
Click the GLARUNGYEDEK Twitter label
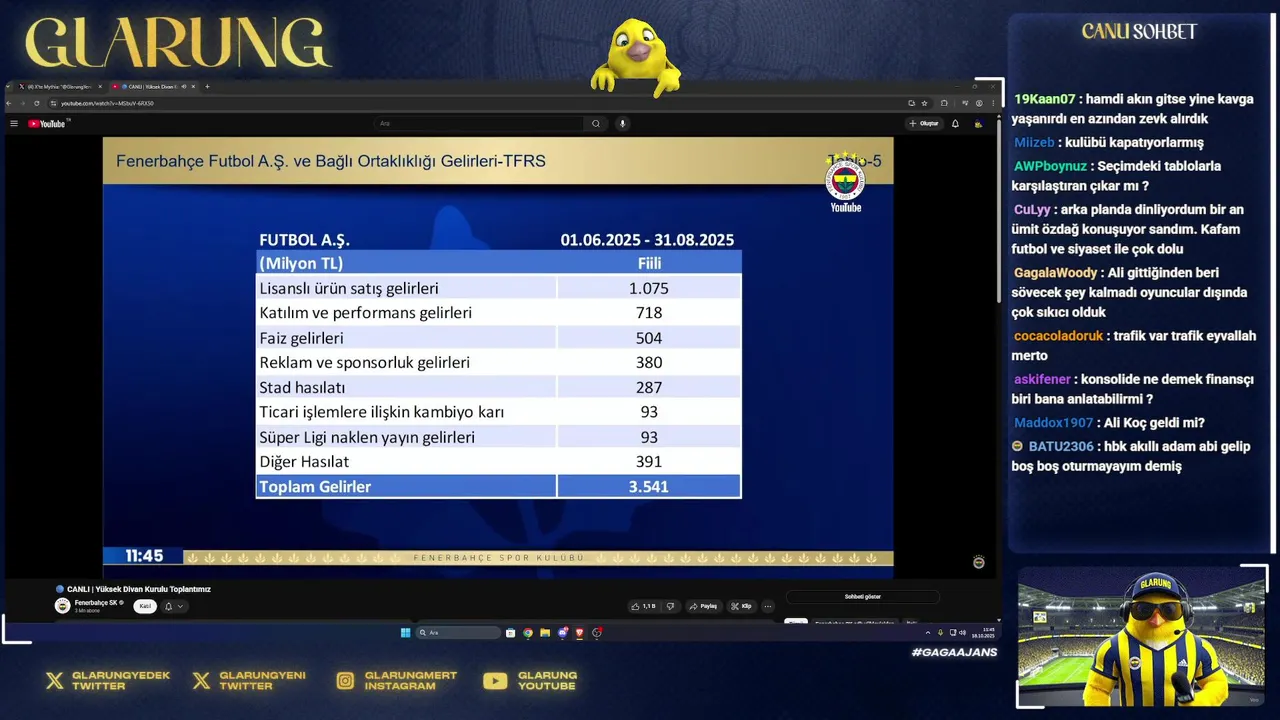point(121,681)
